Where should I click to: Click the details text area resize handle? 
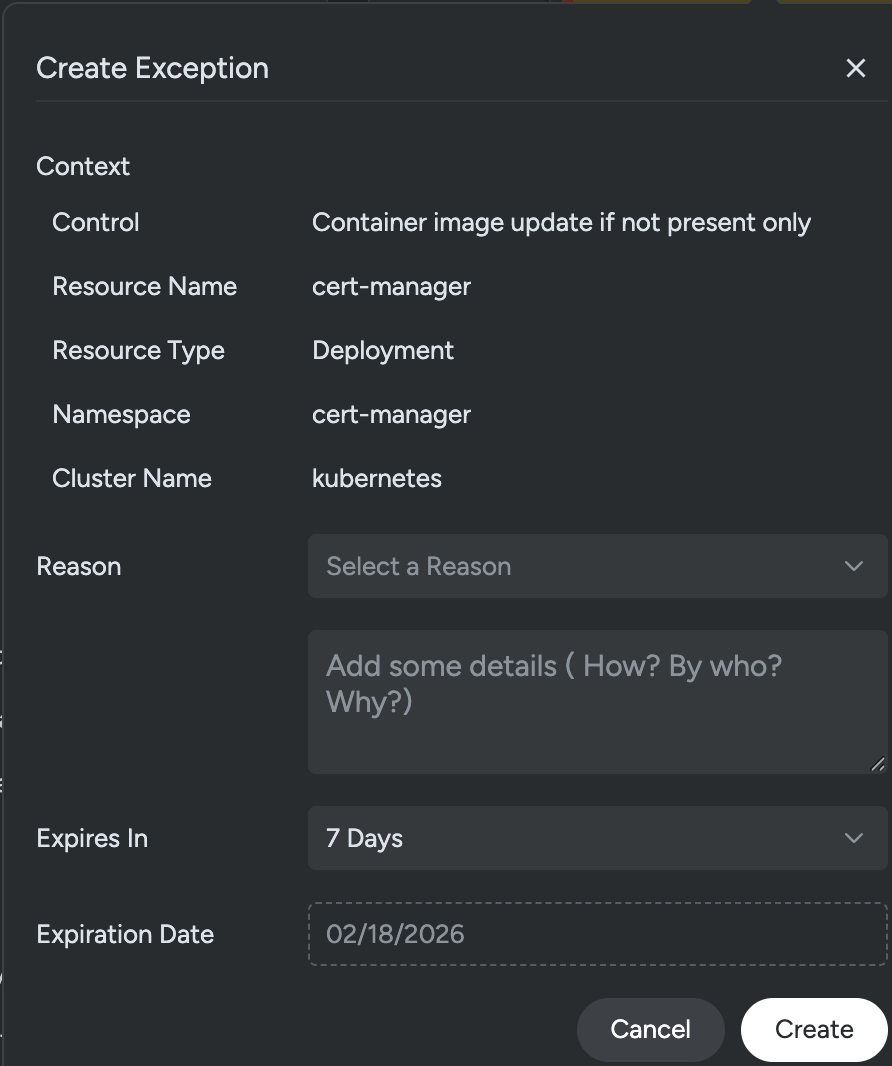point(877,764)
